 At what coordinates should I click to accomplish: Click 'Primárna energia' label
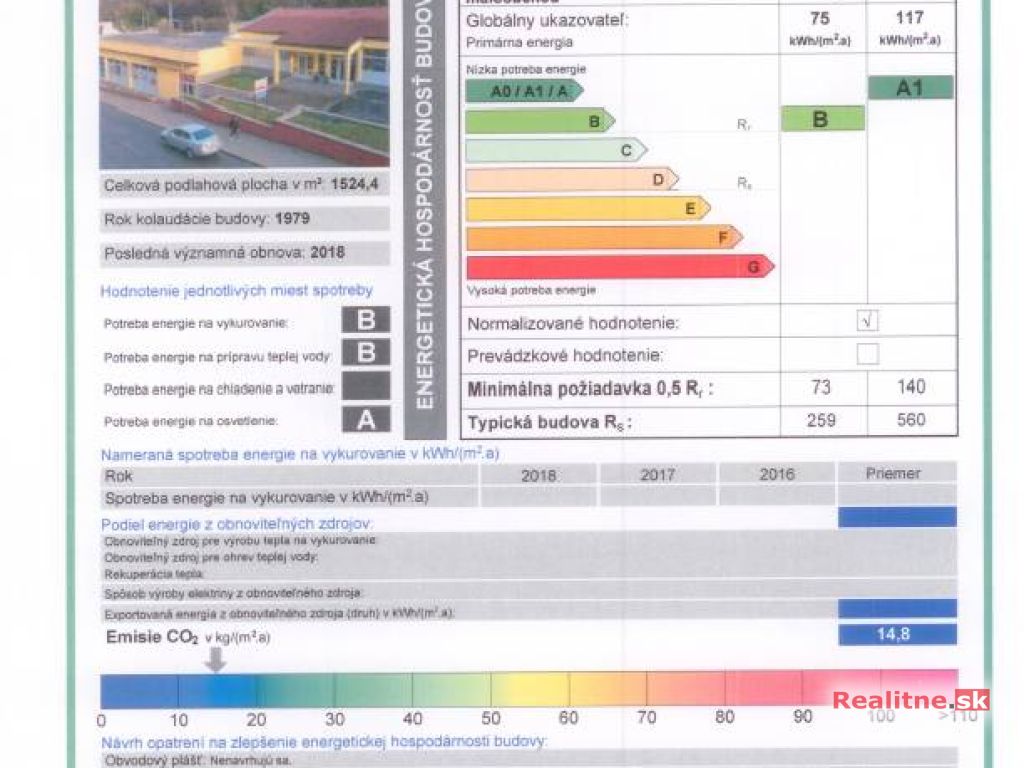519,42
